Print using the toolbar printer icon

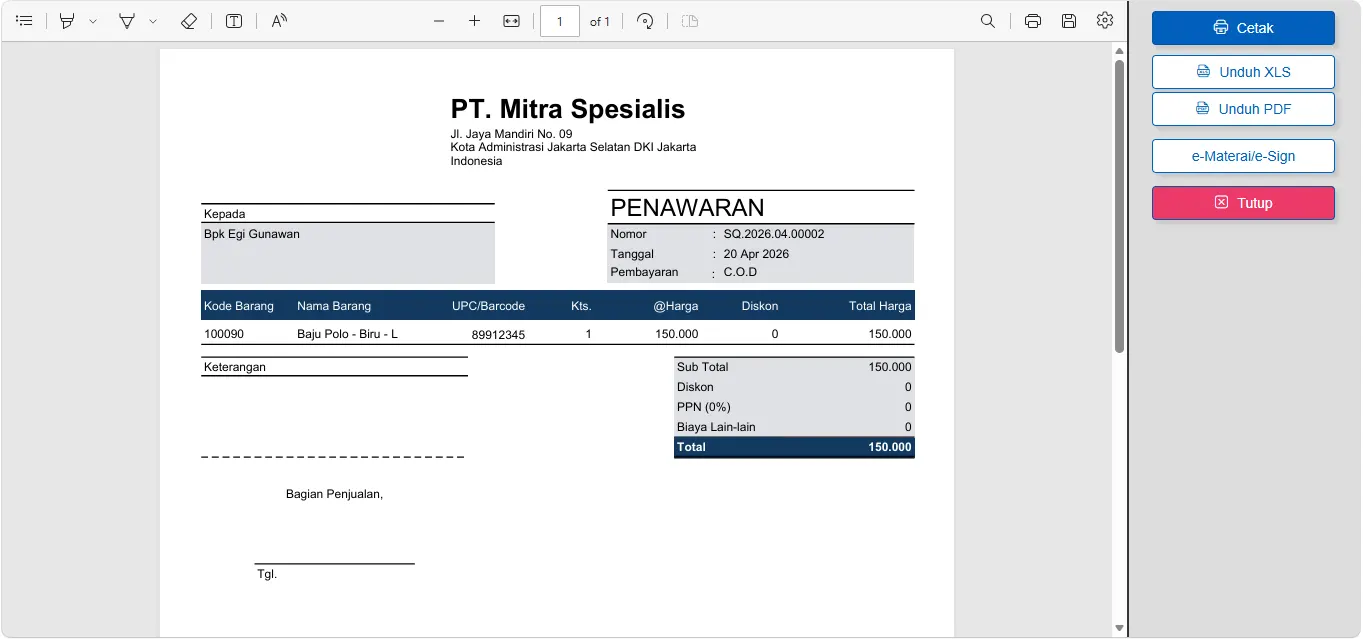[x=1033, y=21]
